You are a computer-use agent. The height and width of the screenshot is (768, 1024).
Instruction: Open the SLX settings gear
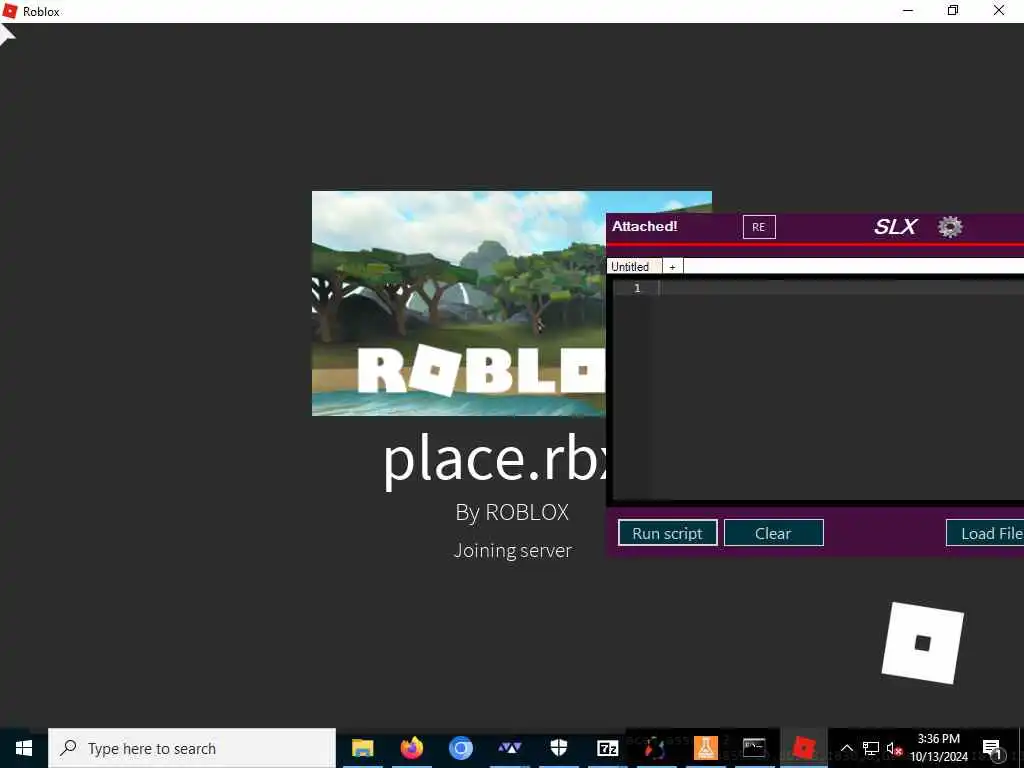click(950, 227)
